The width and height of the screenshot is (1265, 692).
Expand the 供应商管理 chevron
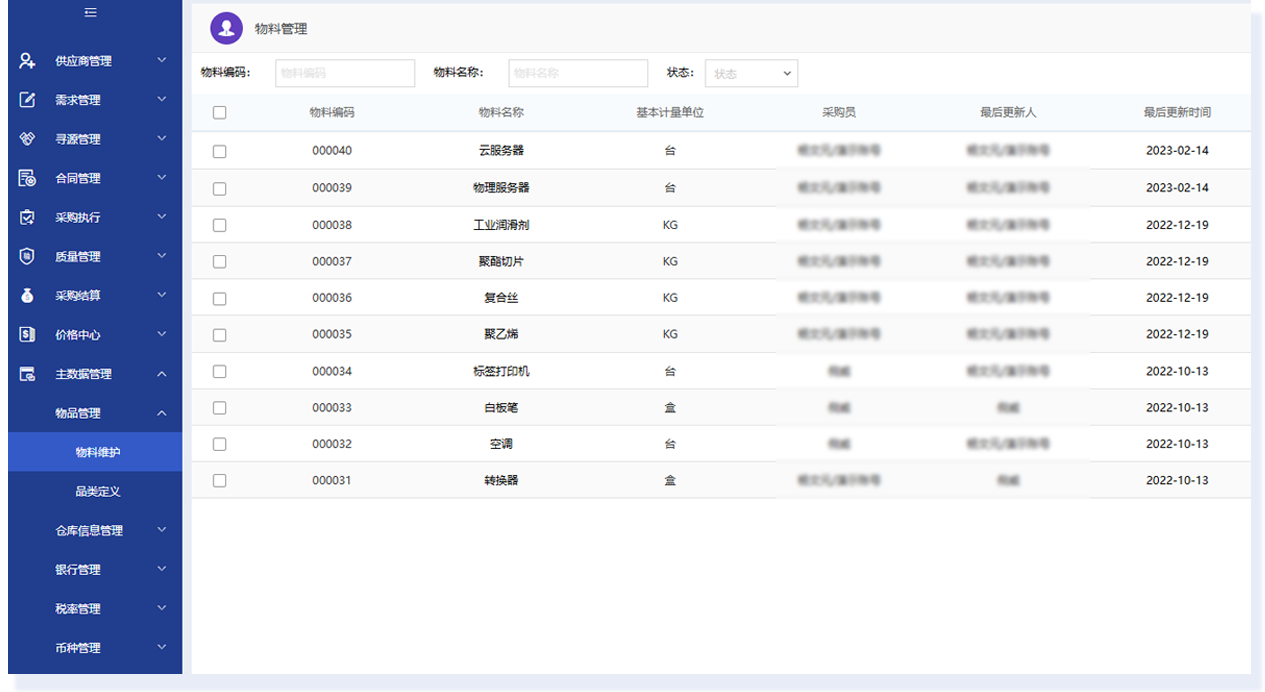[x=162, y=60]
